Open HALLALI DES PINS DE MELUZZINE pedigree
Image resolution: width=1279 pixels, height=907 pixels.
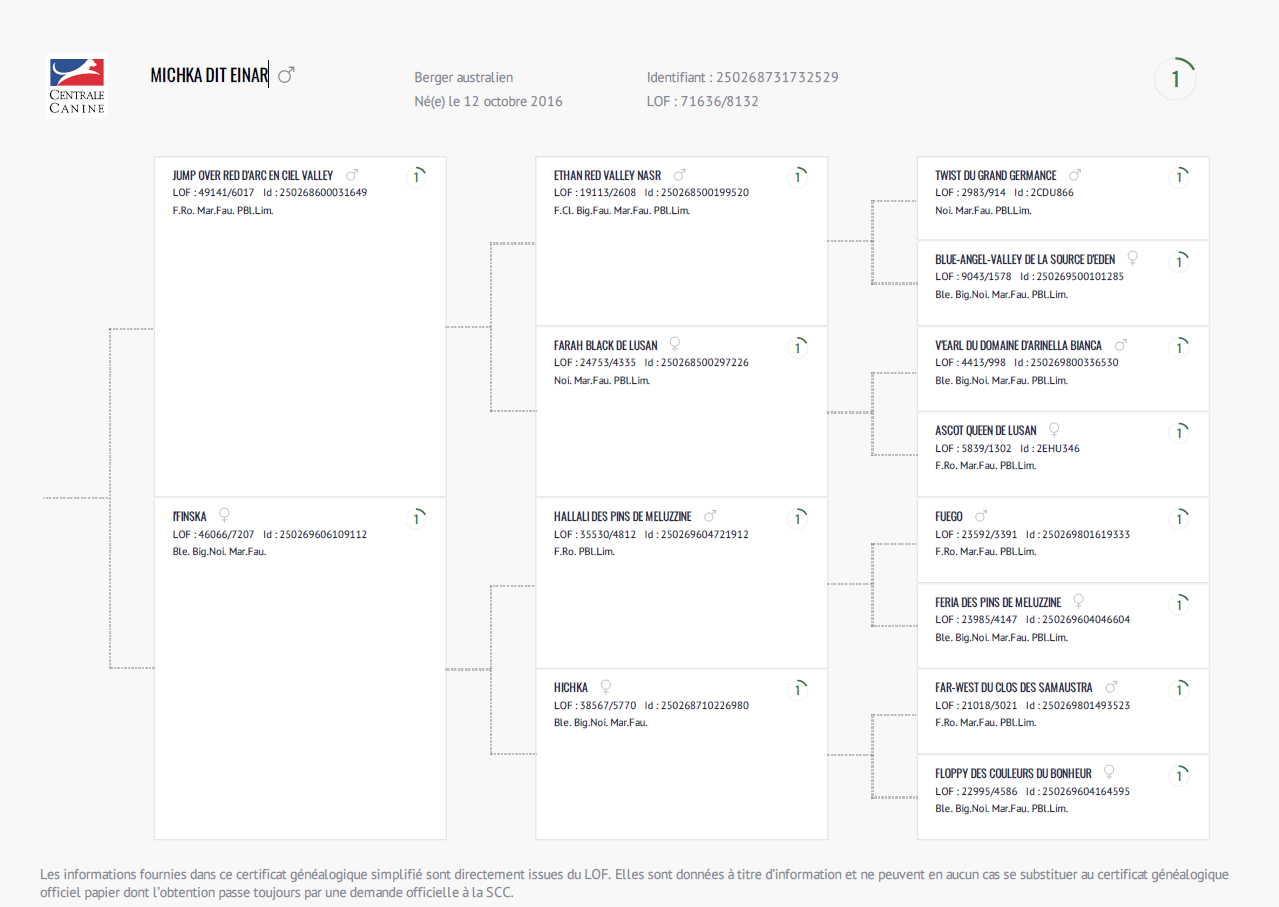click(x=623, y=517)
